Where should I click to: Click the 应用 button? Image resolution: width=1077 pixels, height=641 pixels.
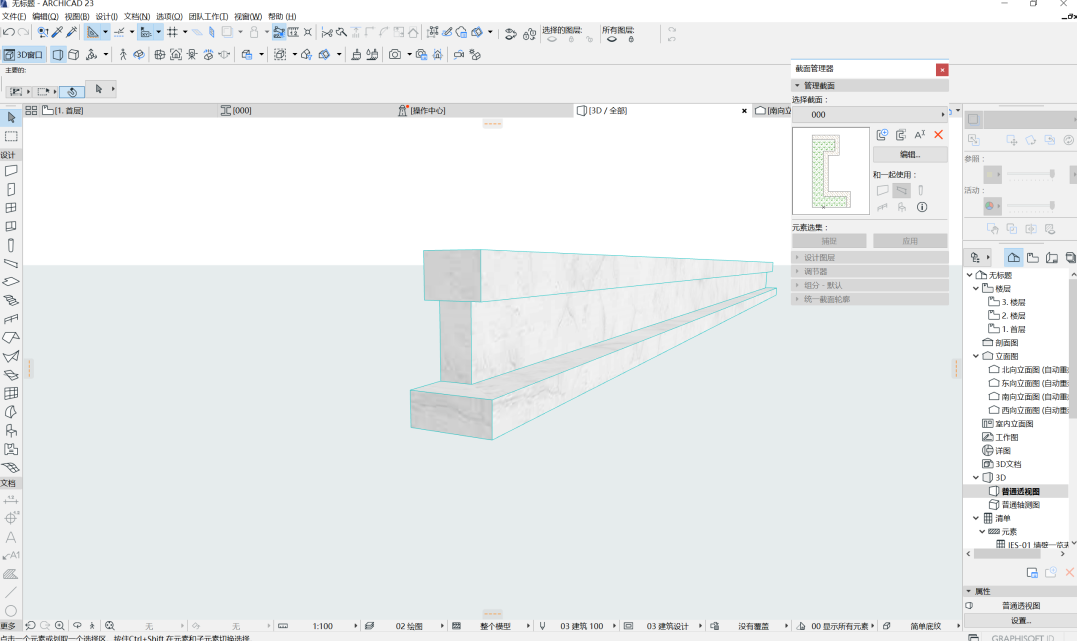click(910, 241)
